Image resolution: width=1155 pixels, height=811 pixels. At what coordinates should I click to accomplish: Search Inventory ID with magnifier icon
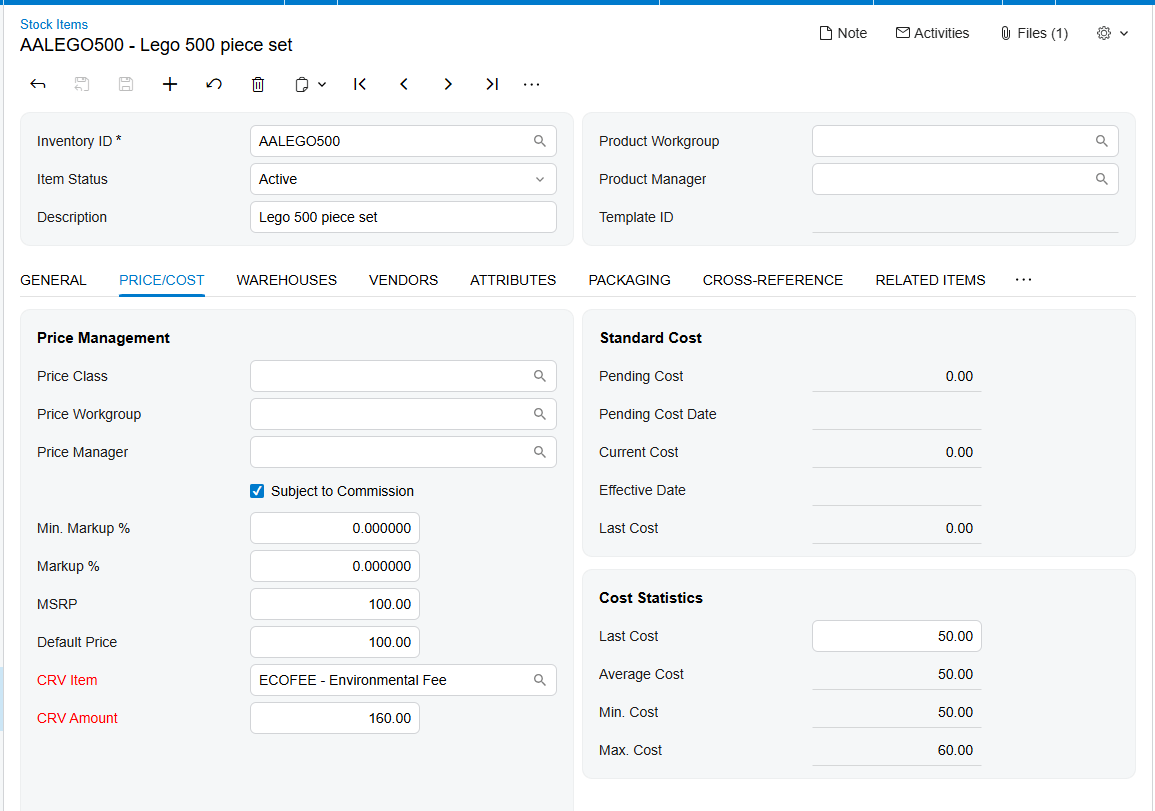[540, 141]
